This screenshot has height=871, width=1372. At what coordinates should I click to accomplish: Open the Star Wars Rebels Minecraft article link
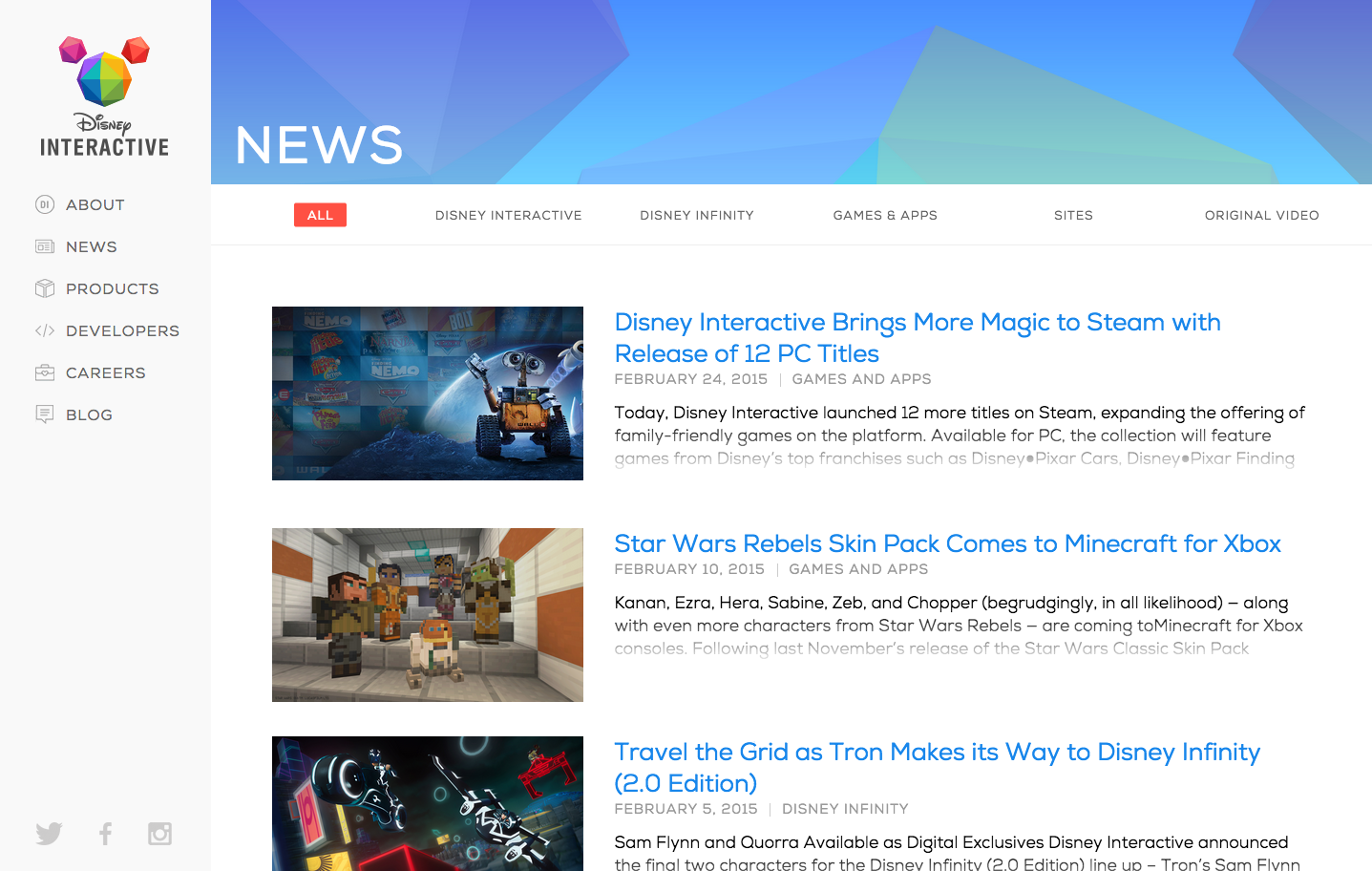947,542
